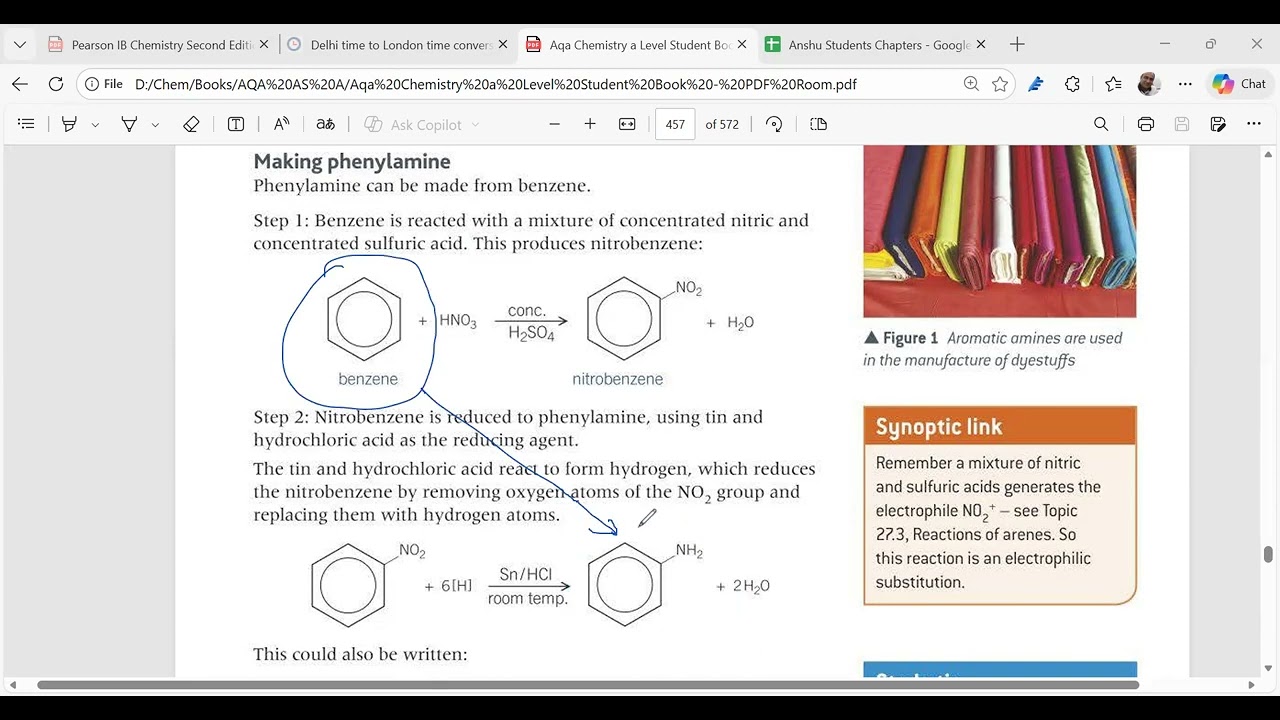Select the Highlight tool
Image resolution: width=1280 pixels, height=720 pixels.
69,124
